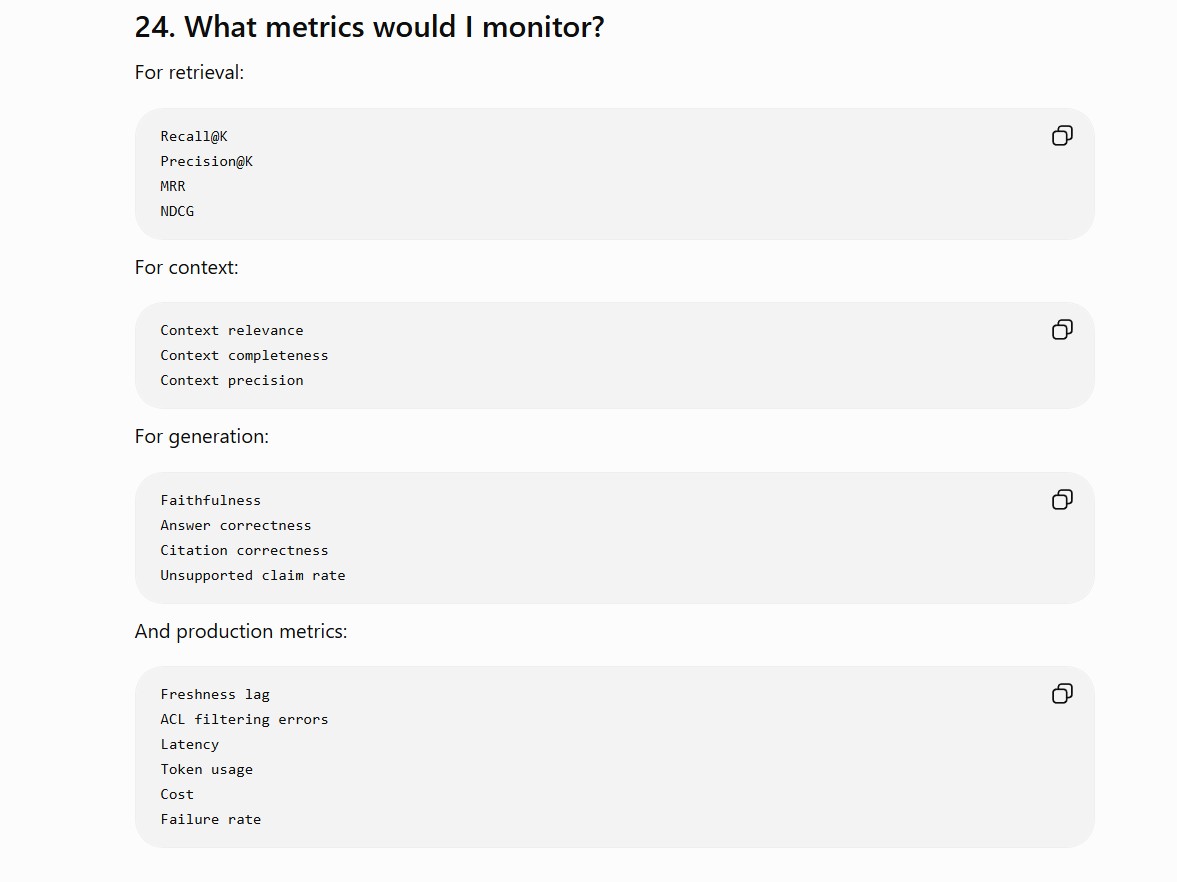
Task: Click the heading "24. What metrics would I monitor?"
Action: click(x=369, y=27)
